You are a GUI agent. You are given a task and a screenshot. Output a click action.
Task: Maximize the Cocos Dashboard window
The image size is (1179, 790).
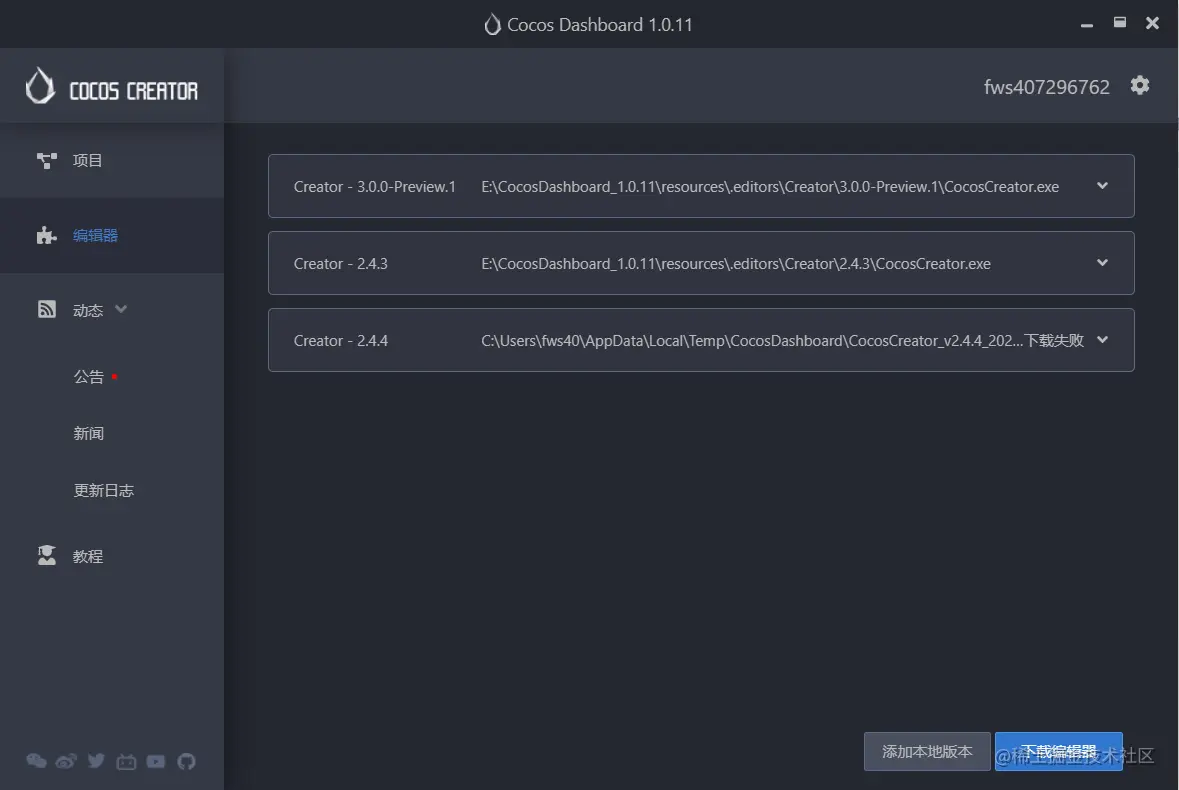[x=1120, y=23]
